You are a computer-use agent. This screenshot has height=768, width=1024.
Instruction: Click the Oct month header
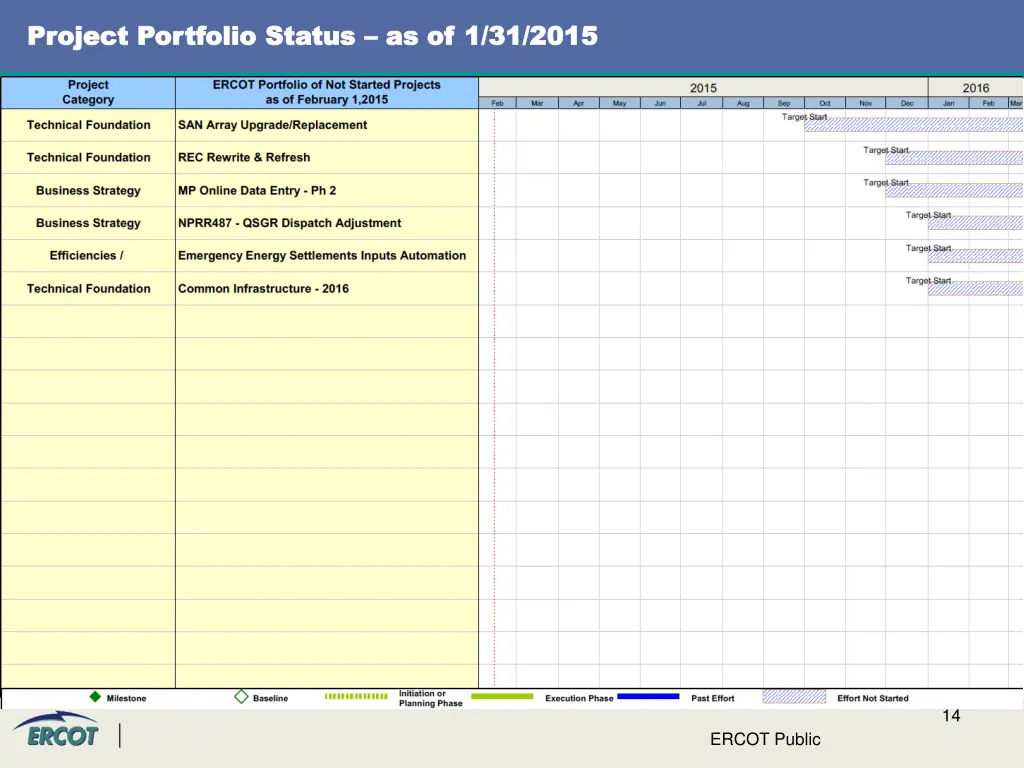pos(825,103)
